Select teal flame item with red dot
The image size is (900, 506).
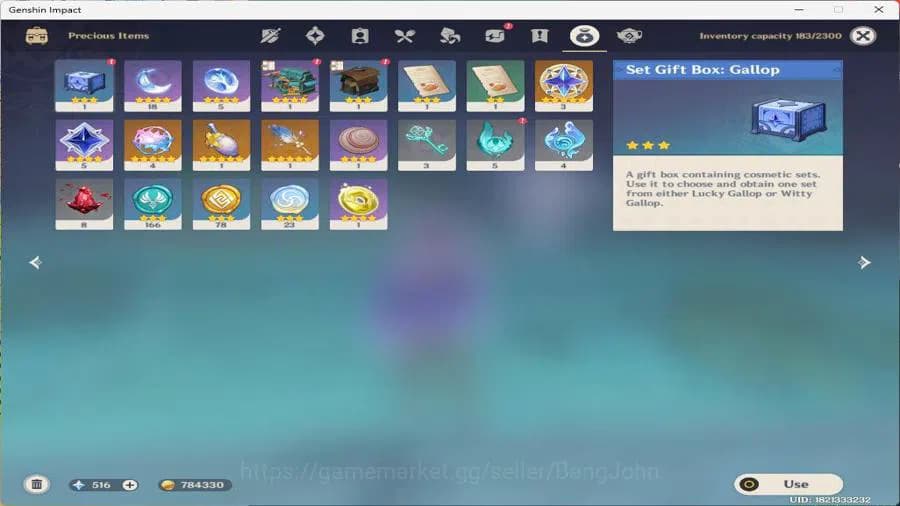[x=495, y=145]
